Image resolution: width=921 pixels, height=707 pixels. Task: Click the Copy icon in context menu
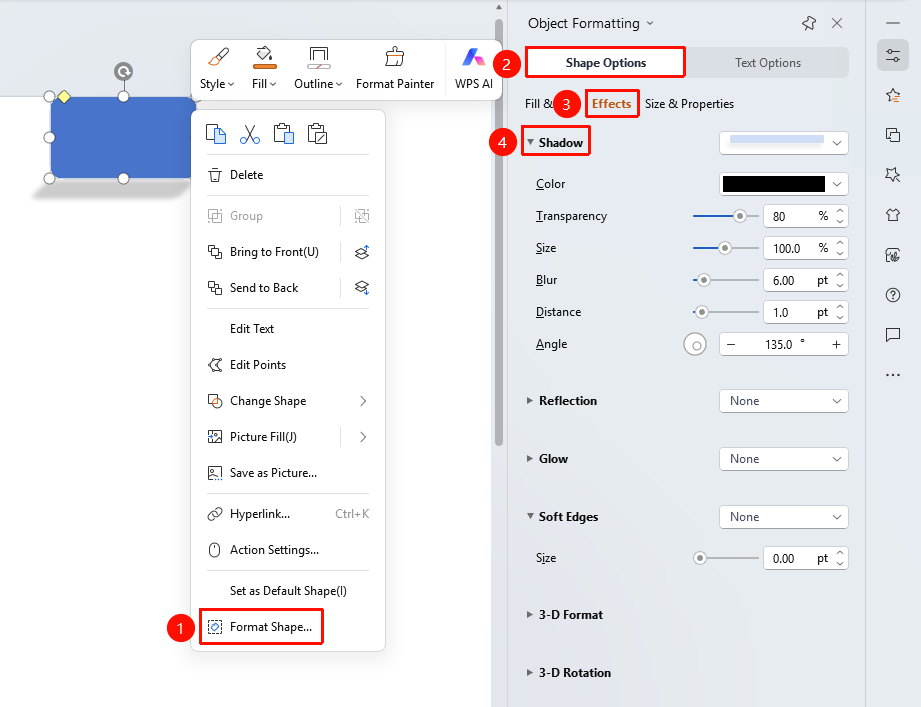pyautogui.click(x=216, y=134)
